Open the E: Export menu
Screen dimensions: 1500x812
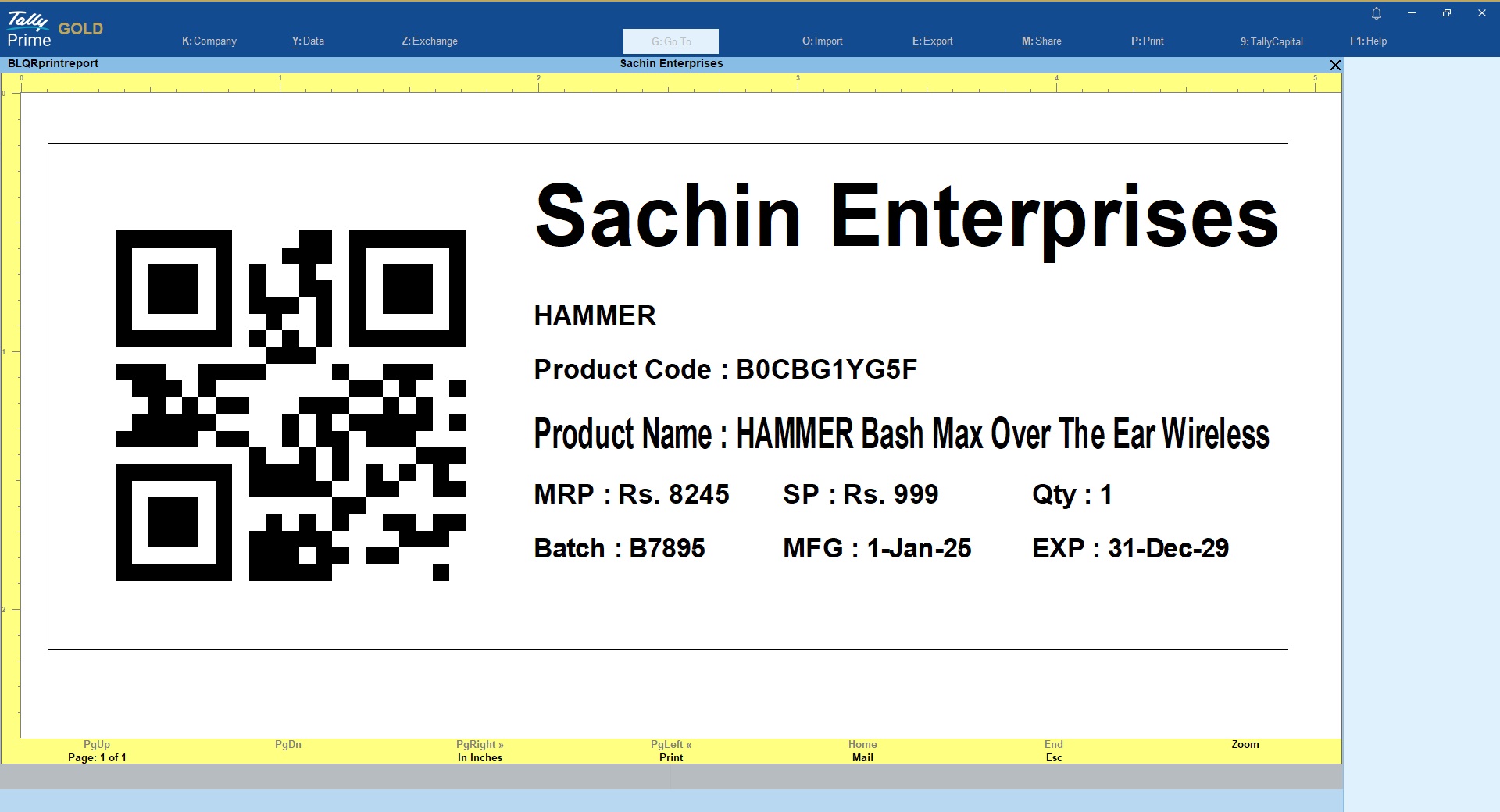point(932,41)
